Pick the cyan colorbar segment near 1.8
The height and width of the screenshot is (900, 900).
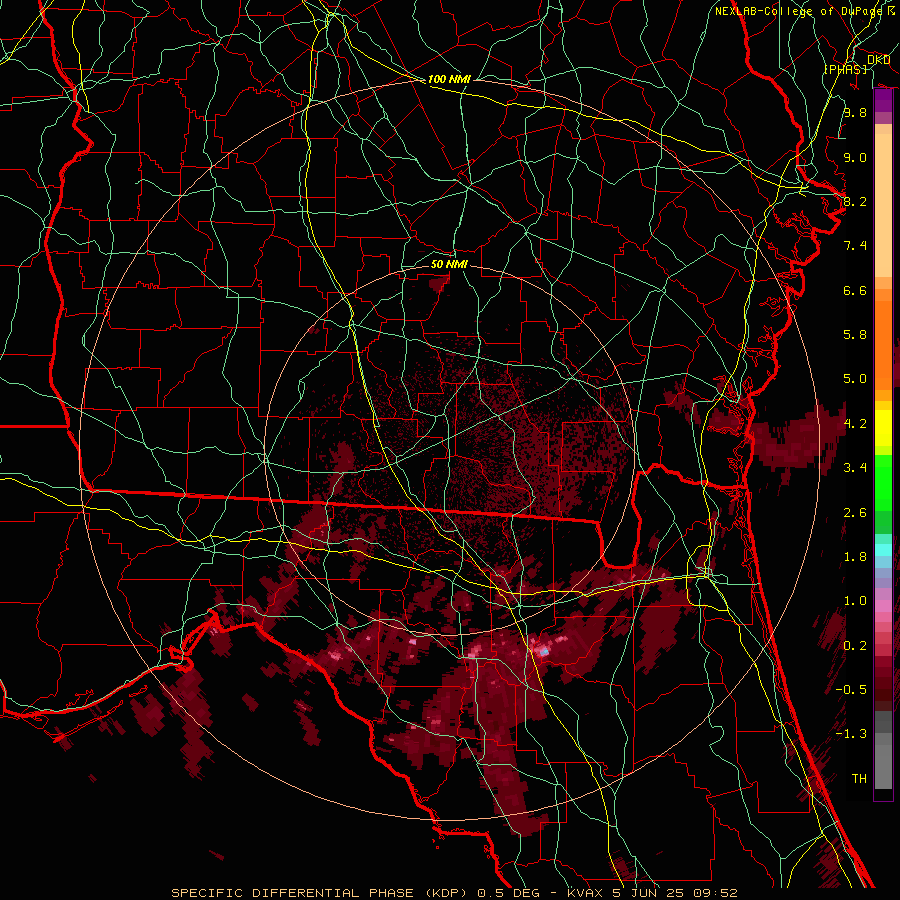883,550
